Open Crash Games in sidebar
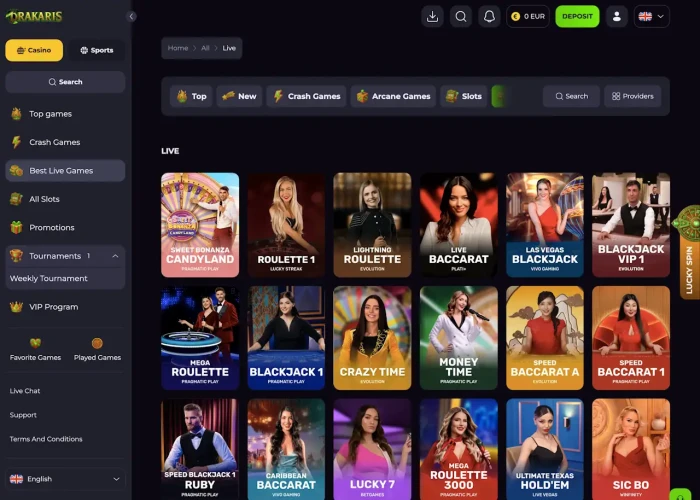700x500 pixels. point(65,142)
